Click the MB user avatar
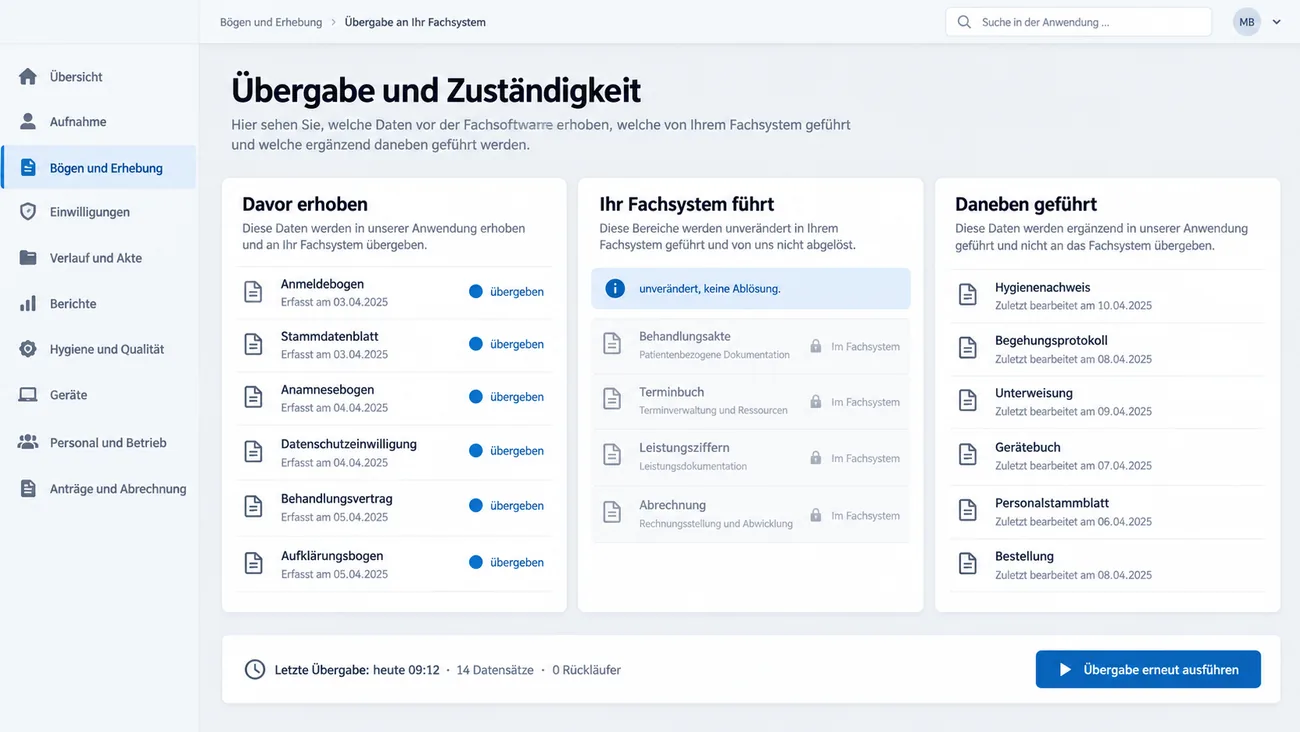The width and height of the screenshot is (1300, 732). [x=1246, y=22]
